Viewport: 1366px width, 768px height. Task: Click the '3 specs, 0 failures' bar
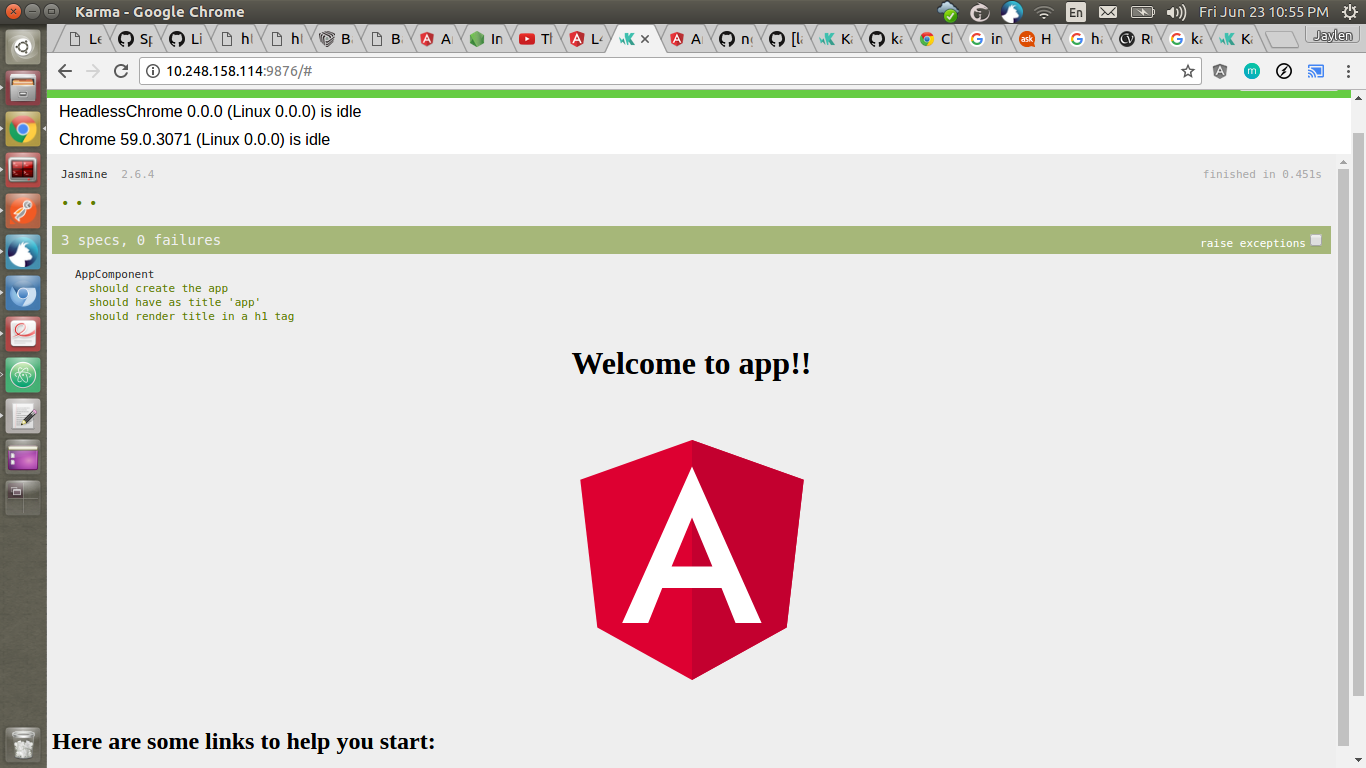(x=691, y=240)
